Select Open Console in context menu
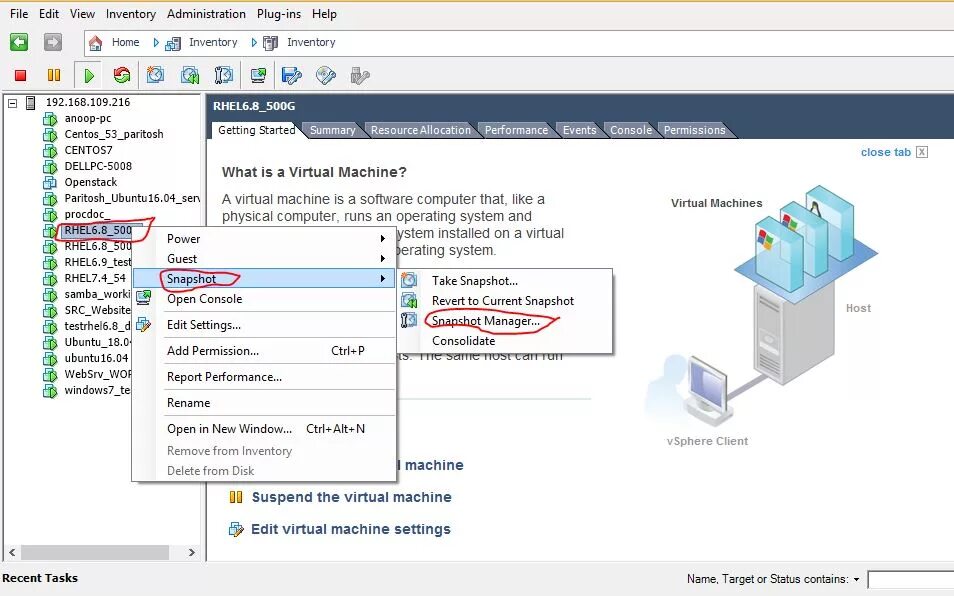Screen dimensions: 954x596 coord(204,299)
